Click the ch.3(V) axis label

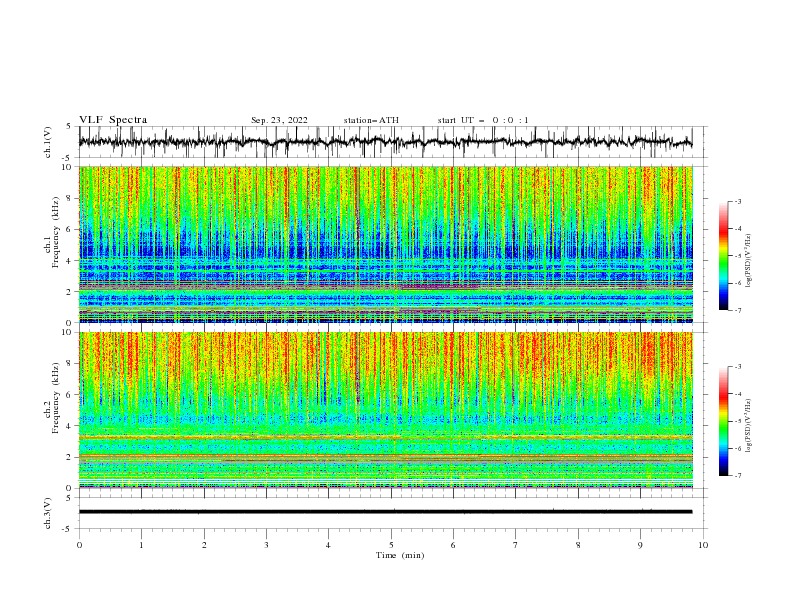[48, 513]
